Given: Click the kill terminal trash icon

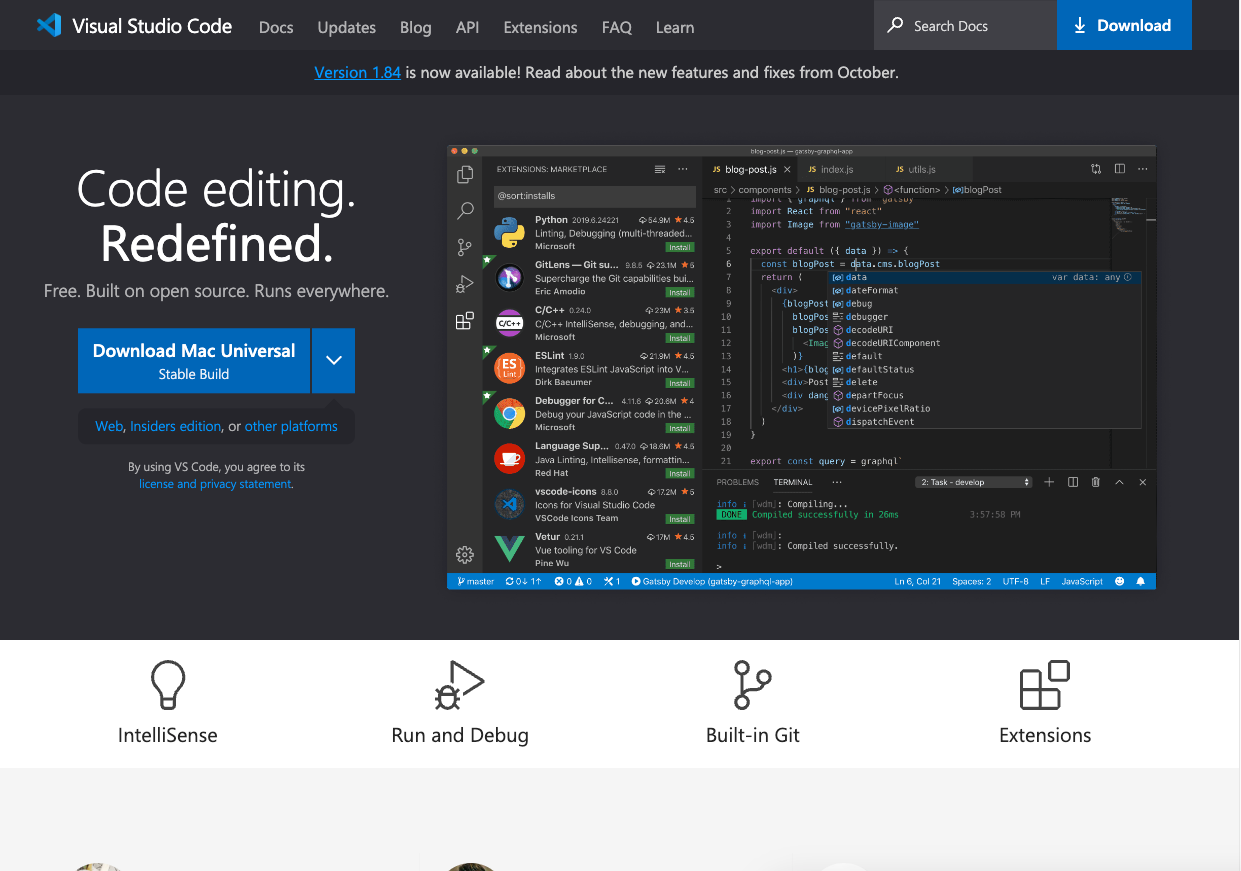Looking at the screenshot, I should tap(1096, 482).
